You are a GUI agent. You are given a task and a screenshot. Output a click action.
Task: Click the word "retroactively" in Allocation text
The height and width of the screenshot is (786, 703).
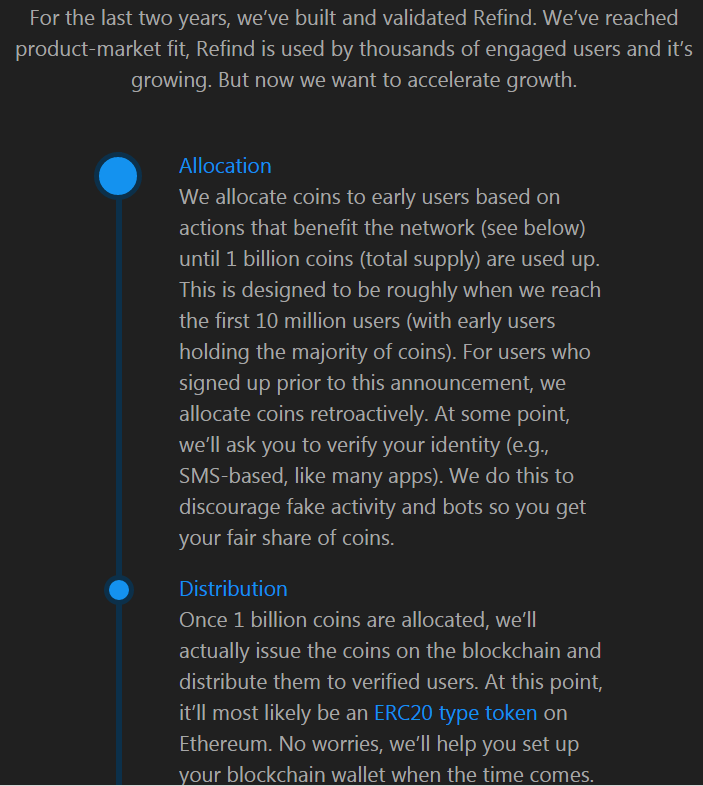click(x=370, y=414)
